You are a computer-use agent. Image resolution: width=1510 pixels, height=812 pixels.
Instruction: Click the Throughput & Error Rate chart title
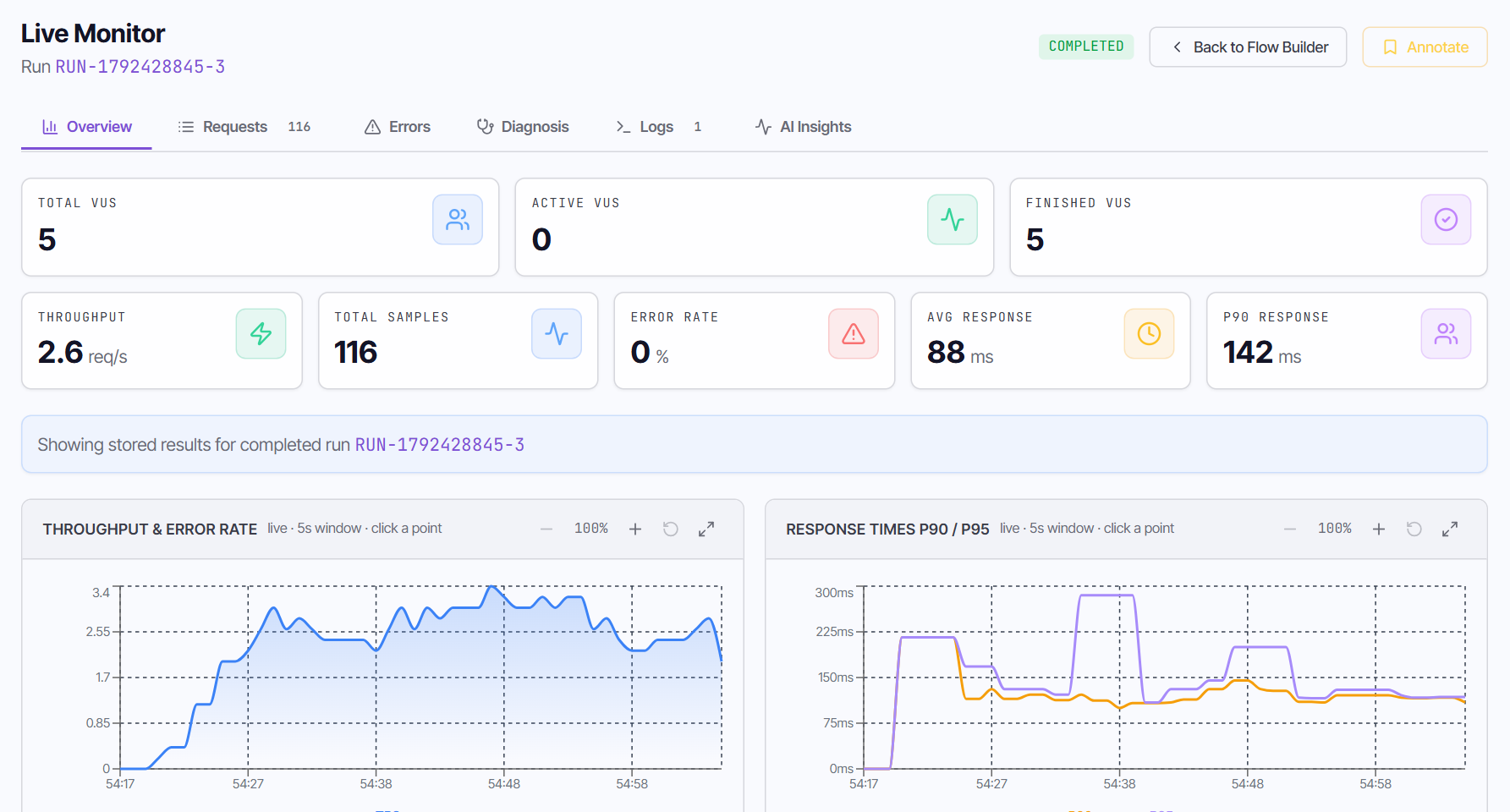tap(150, 529)
